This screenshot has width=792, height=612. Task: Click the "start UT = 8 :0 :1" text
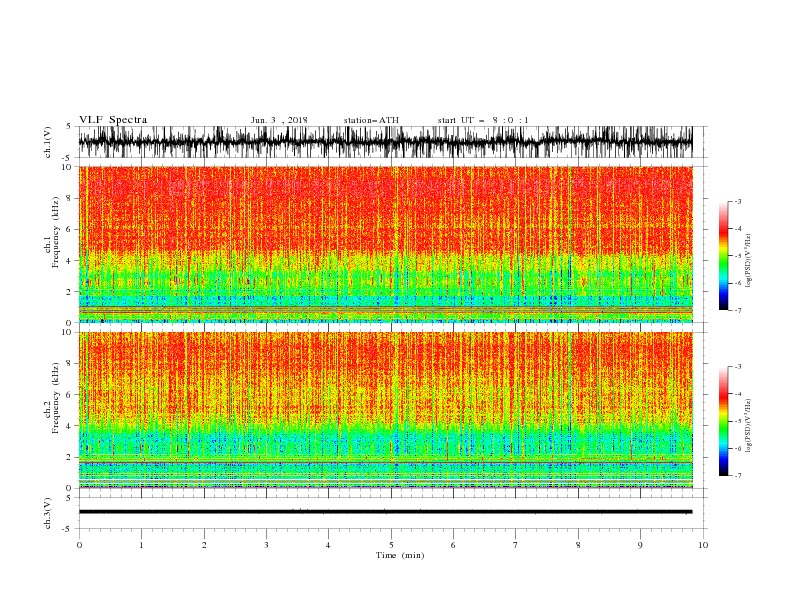[x=483, y=120]
